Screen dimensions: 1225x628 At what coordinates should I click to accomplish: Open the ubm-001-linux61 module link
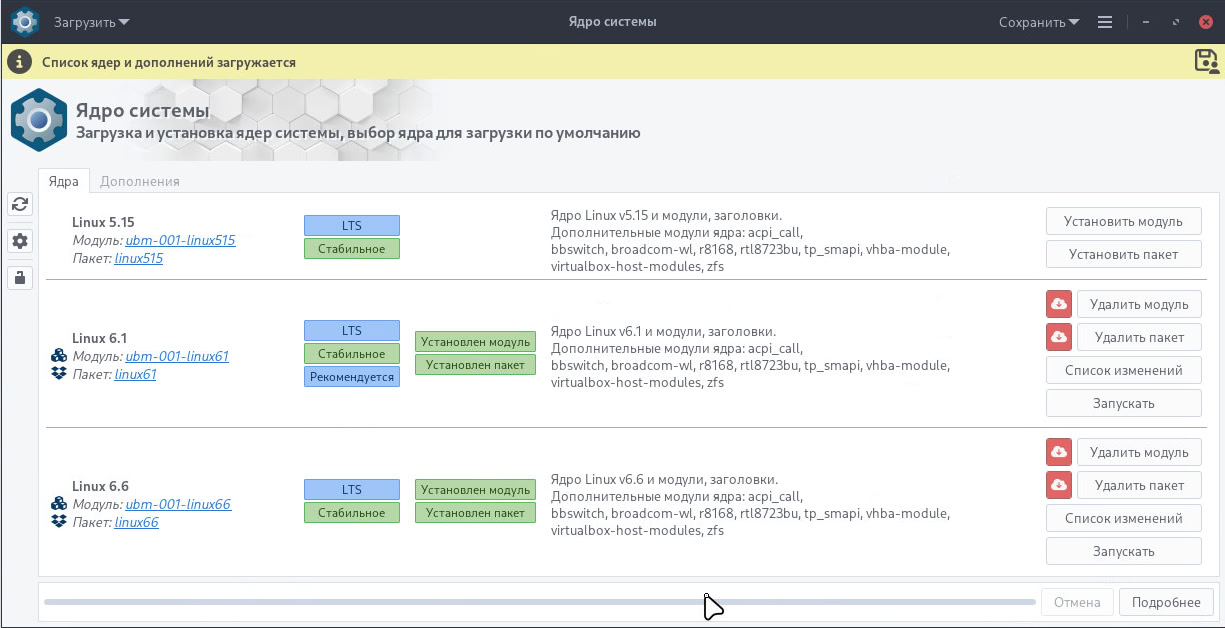pos(177,356)
